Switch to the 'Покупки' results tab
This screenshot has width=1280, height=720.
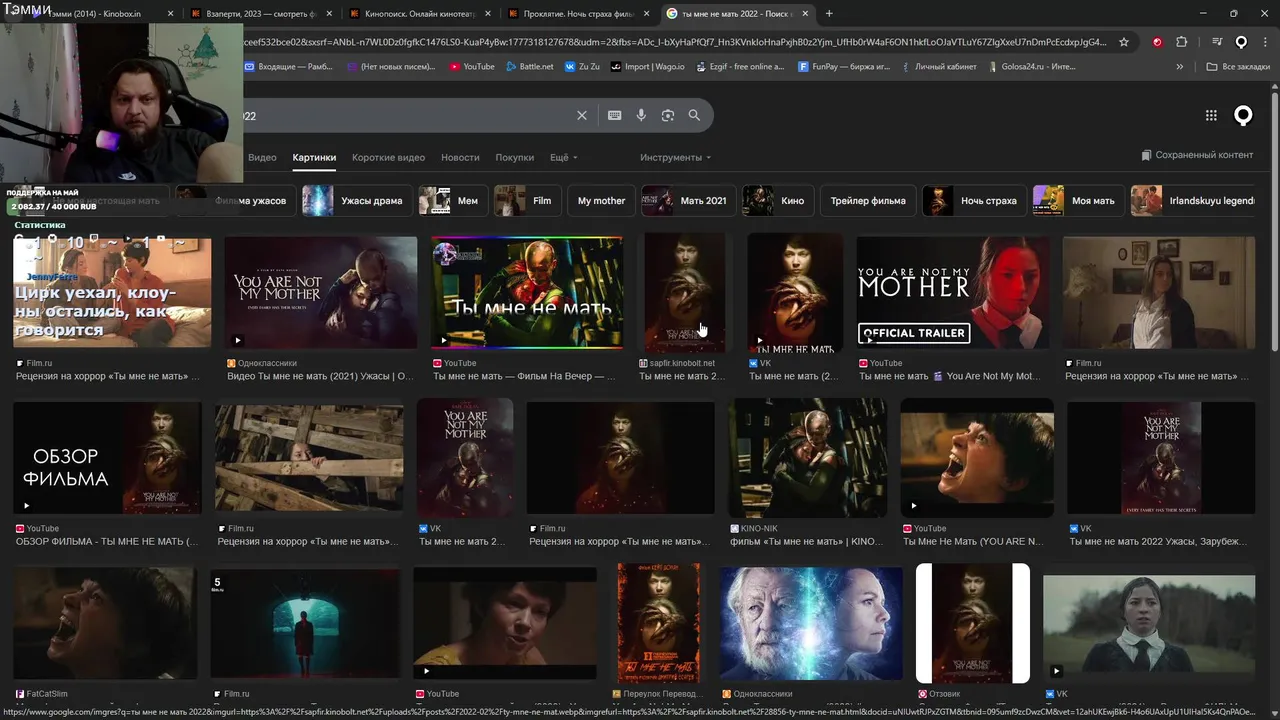515,157
